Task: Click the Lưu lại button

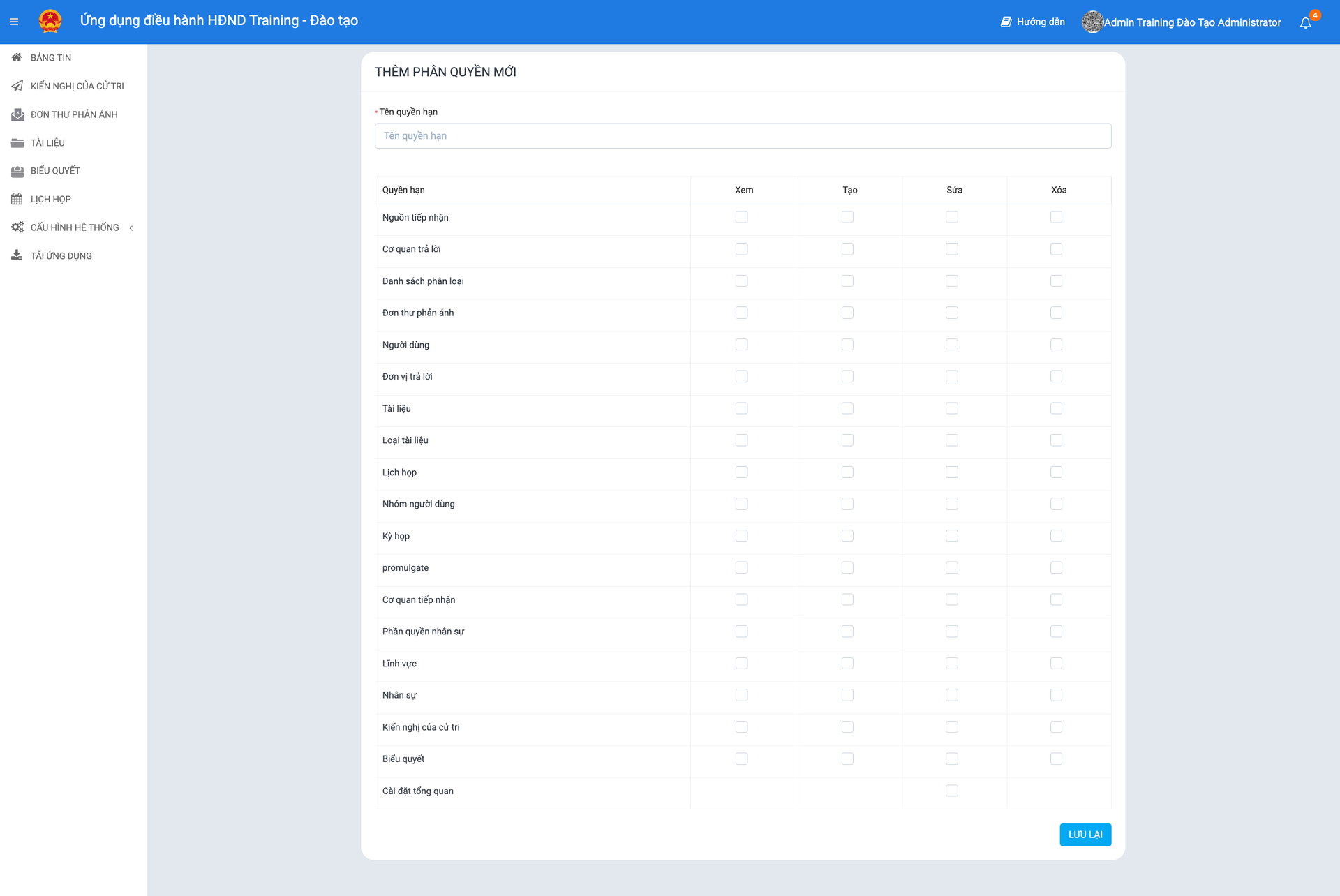Action: tap(1085, 835)
